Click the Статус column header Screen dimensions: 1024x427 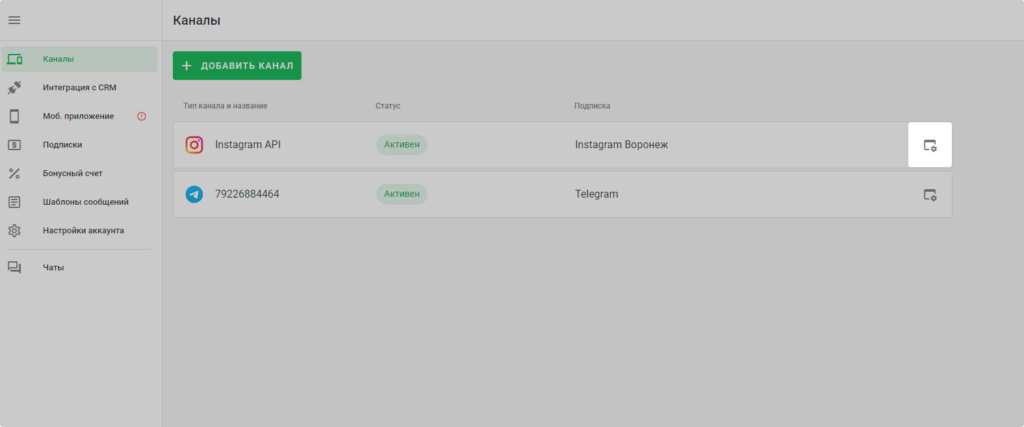(x=388, y=105)
